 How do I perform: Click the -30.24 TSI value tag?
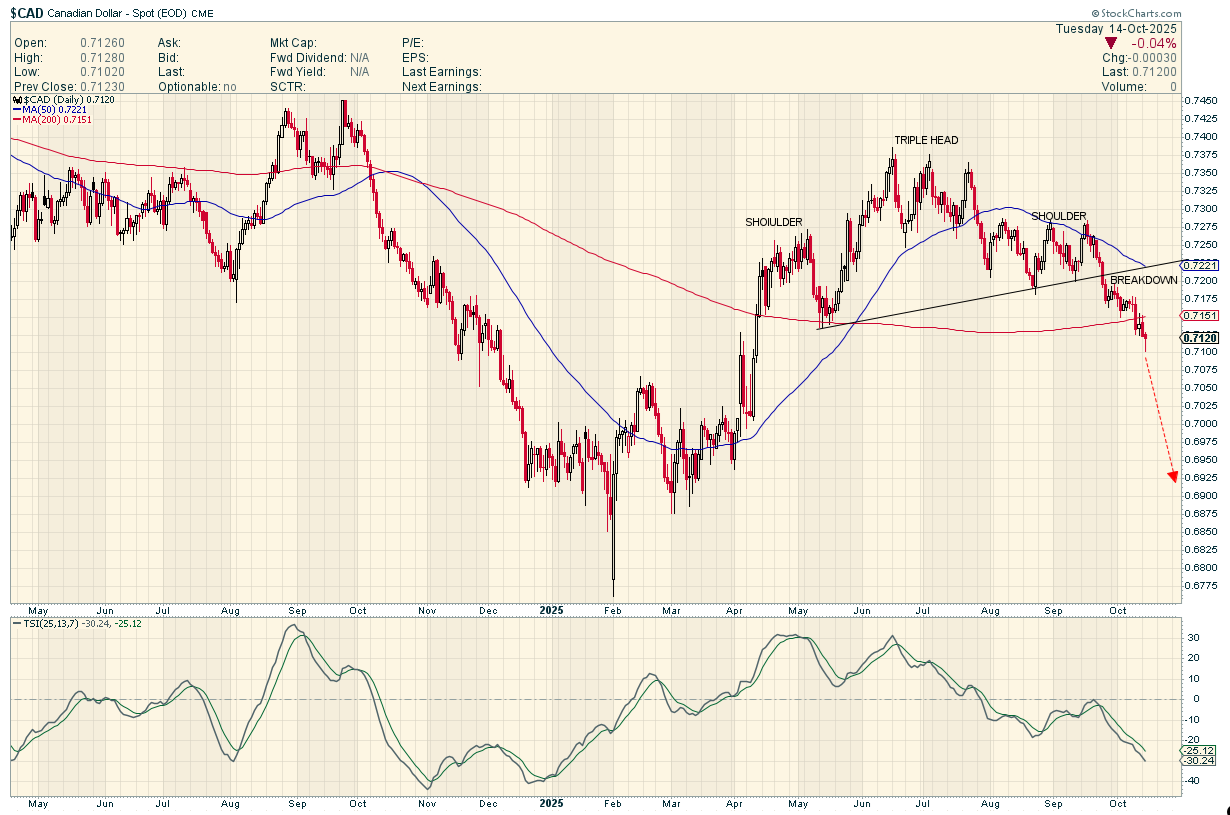pos(1199,761)
